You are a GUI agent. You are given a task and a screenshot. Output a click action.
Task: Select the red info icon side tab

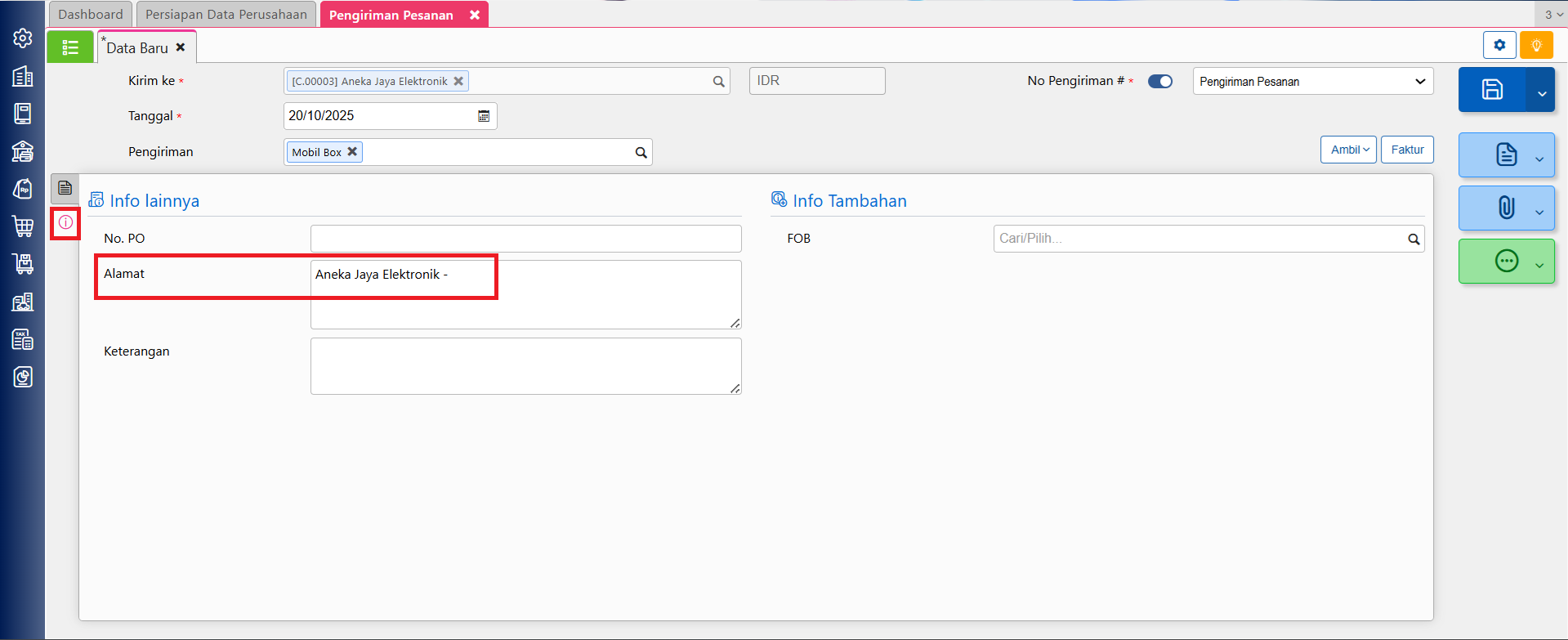tap(65, 222)
